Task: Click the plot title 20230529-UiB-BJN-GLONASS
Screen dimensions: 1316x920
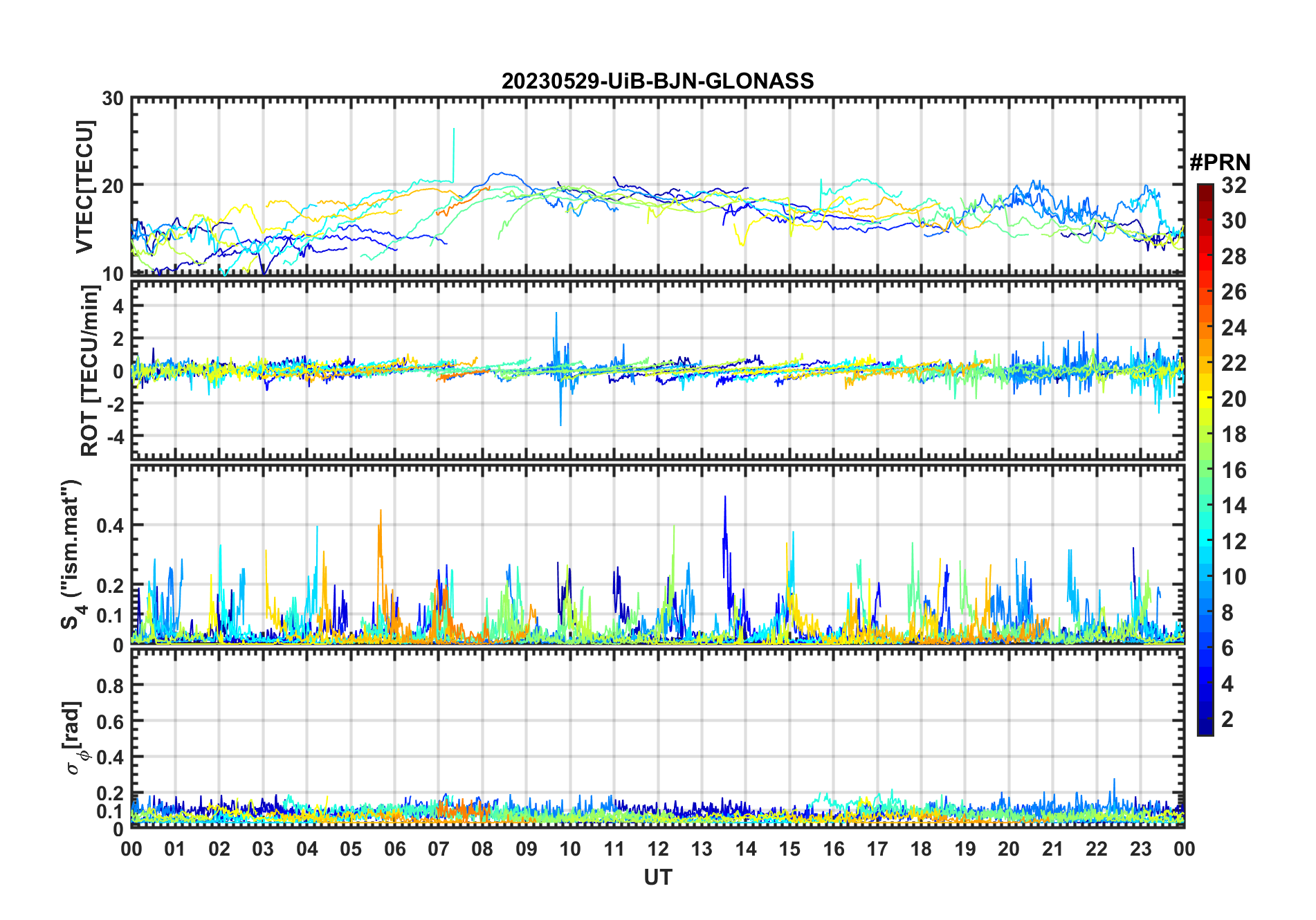Action: (657, 82)
